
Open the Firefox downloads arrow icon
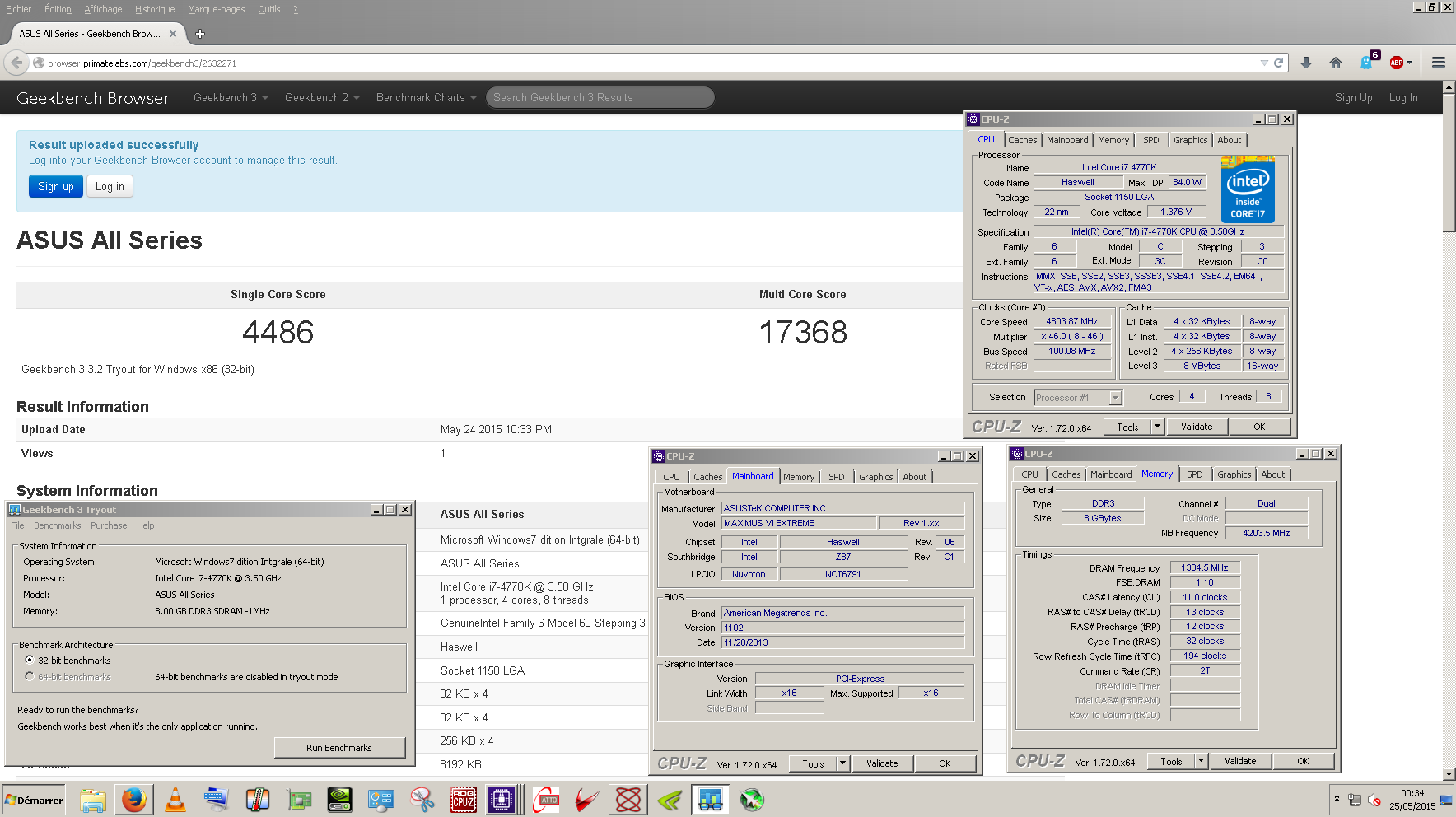click(x=1306, y=63)
